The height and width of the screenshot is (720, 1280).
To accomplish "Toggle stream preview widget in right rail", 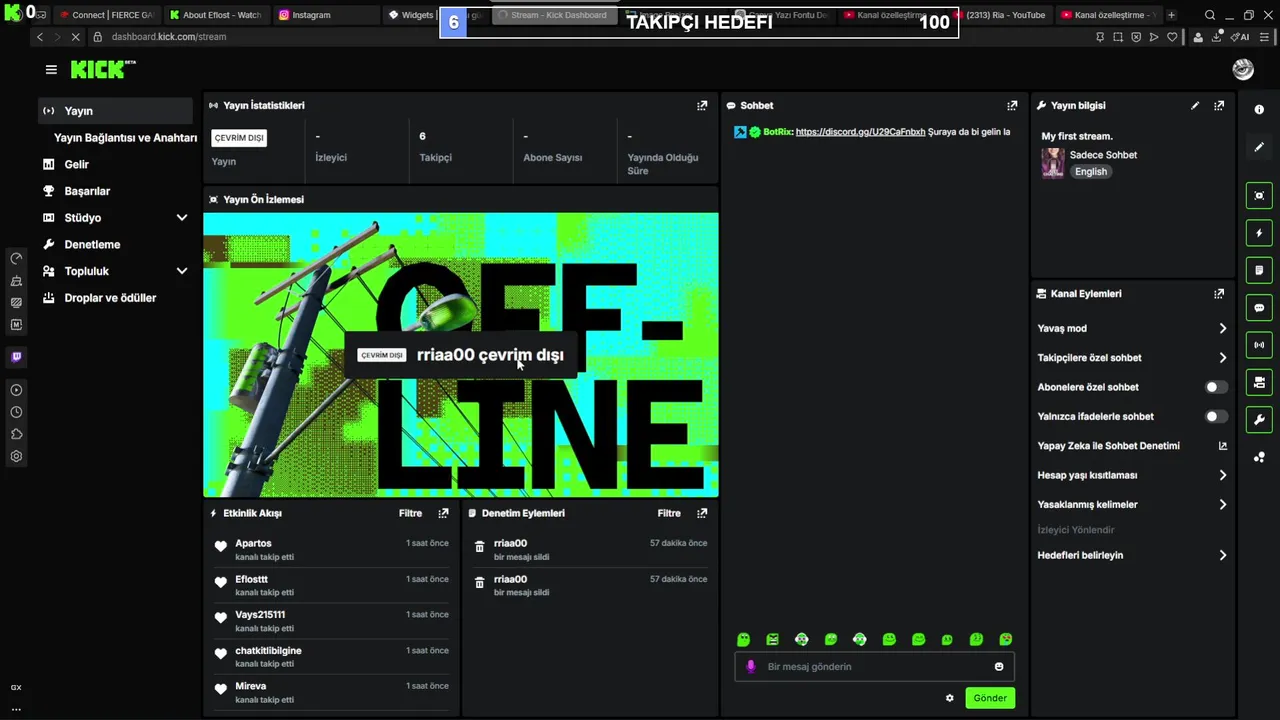I will [1259, 196].
